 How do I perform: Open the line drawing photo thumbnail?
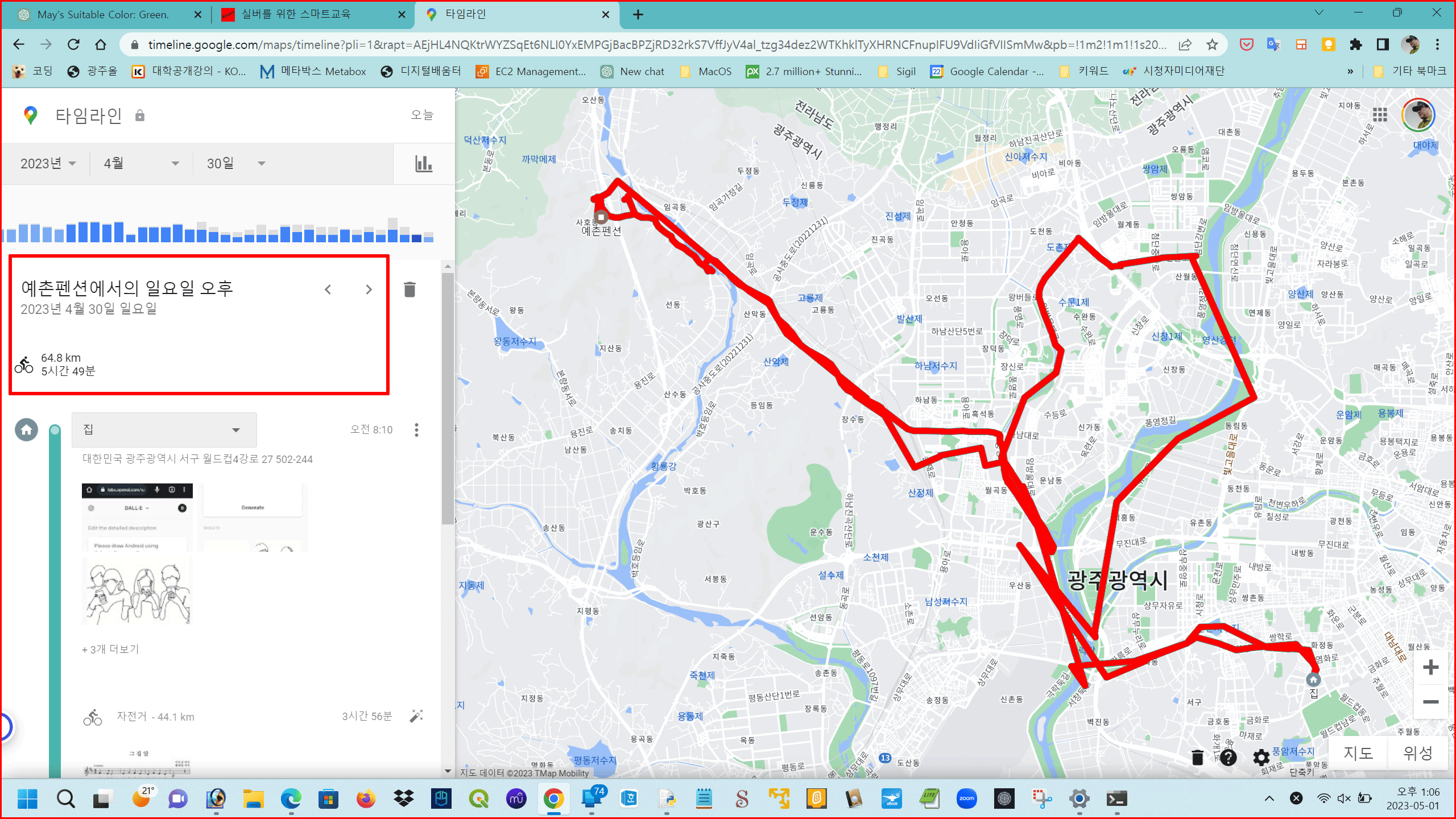coord(137,591)
